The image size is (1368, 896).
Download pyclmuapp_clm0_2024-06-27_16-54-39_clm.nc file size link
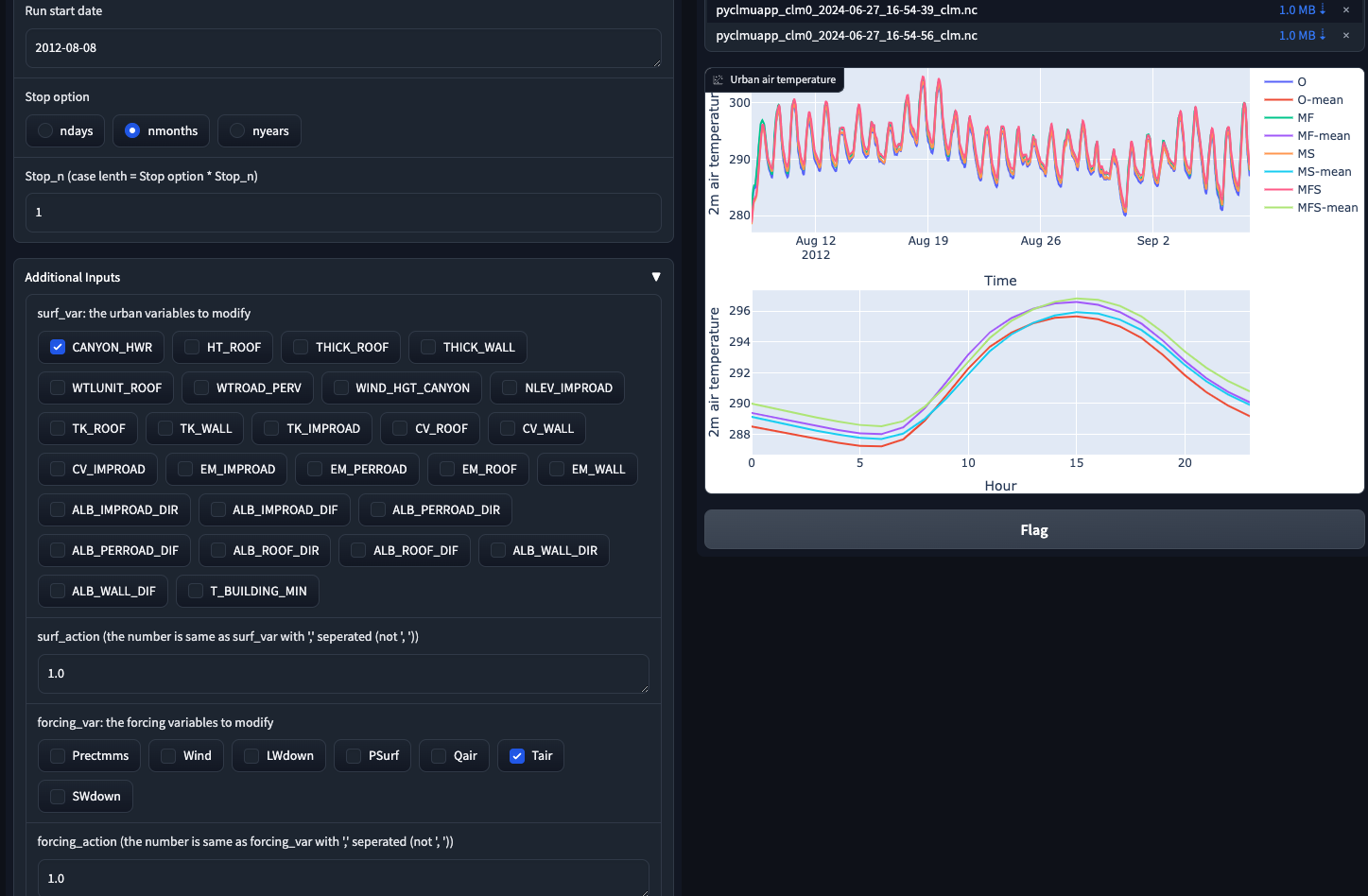[1302, 9]
